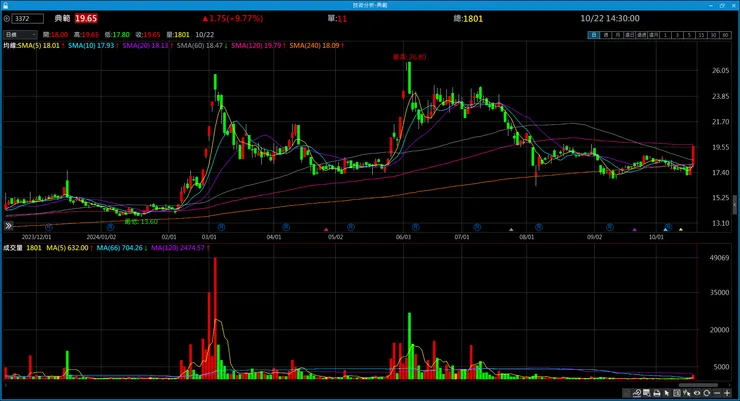The width and height of the screenshot is (740, 401).
Task: Switch to the weekly 週 period tab
Action: tap(606, 35)
